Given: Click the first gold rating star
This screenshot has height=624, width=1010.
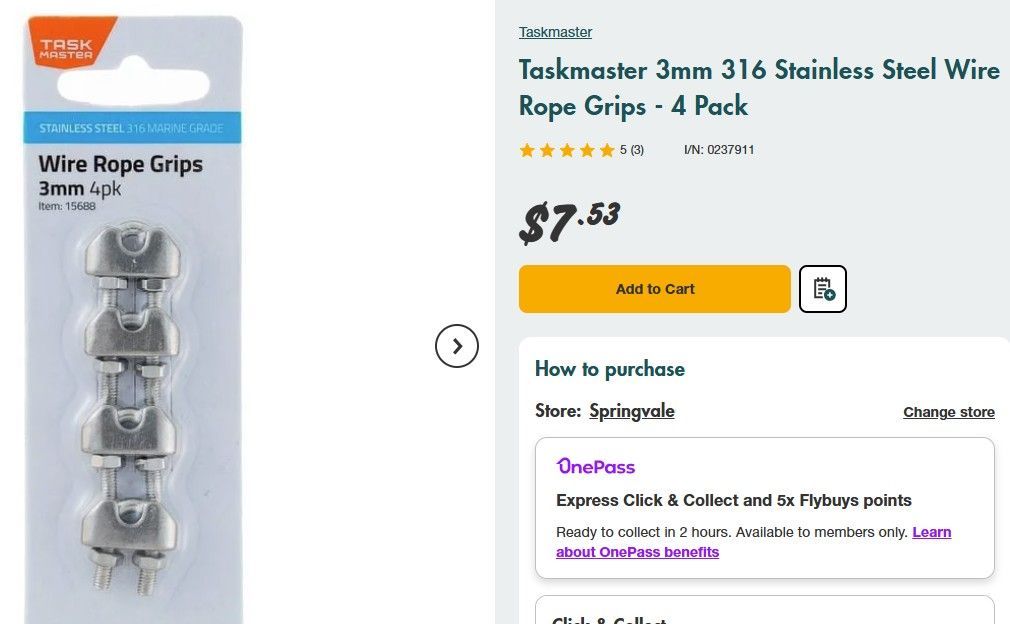Looking at the screenshot, I should (527, 150).
